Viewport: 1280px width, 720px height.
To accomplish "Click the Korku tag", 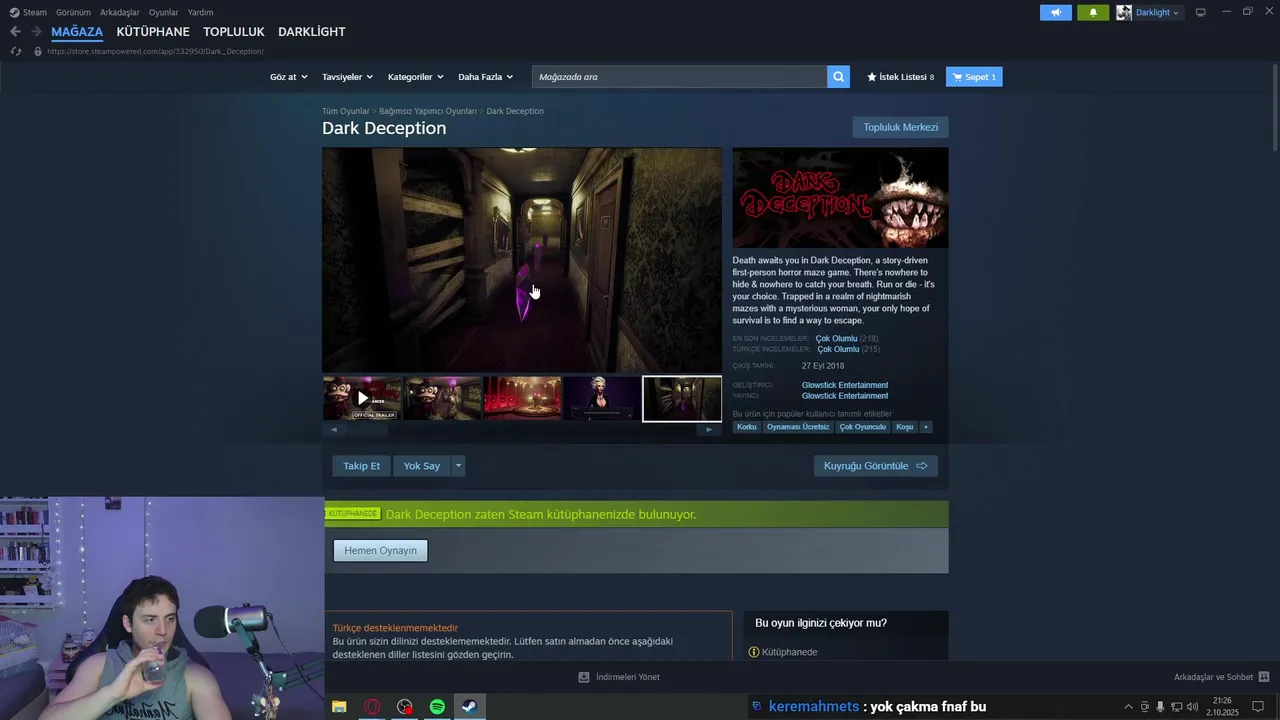I will pos(747,427).
